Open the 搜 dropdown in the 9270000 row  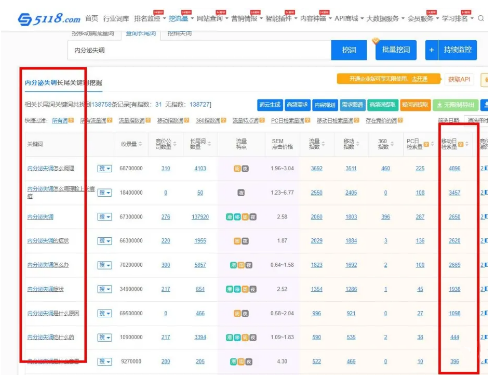click(x=104, y=362)
